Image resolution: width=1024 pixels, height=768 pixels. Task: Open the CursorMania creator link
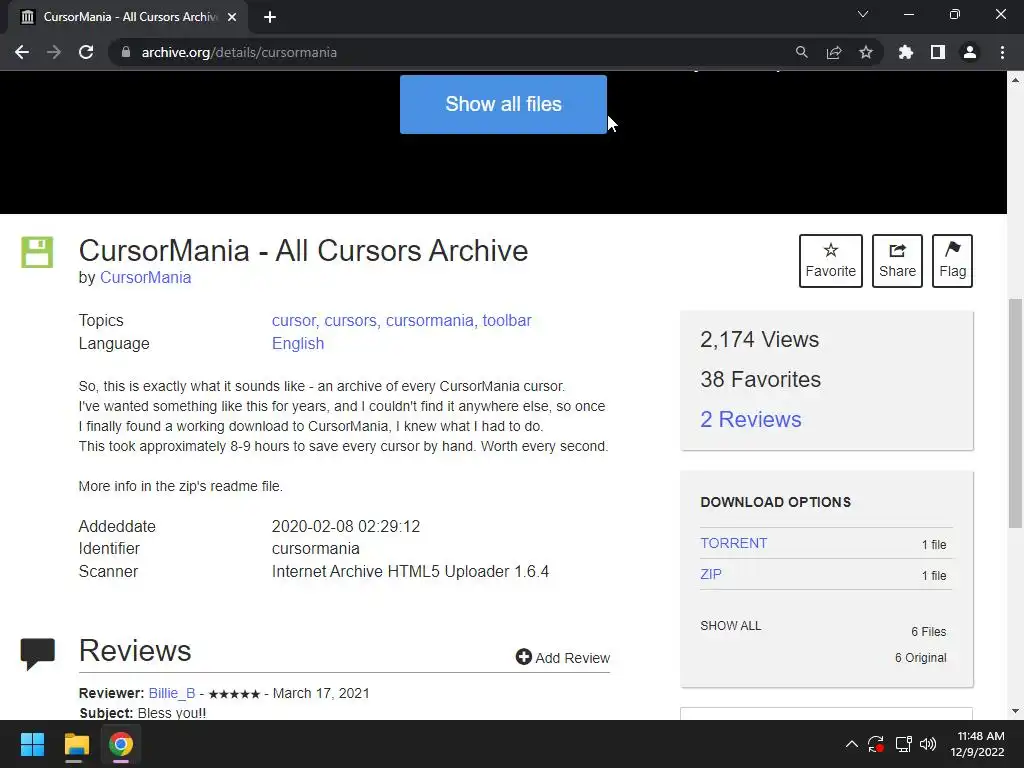tap(146, 278)
